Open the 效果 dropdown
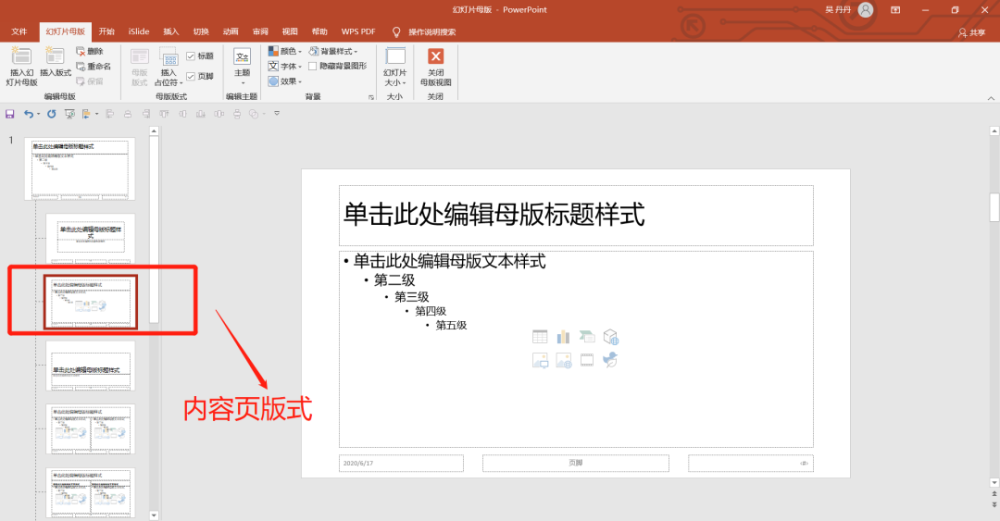This screenshot has width=1000, height=521. pyautogui.click(x=284, y=82)
